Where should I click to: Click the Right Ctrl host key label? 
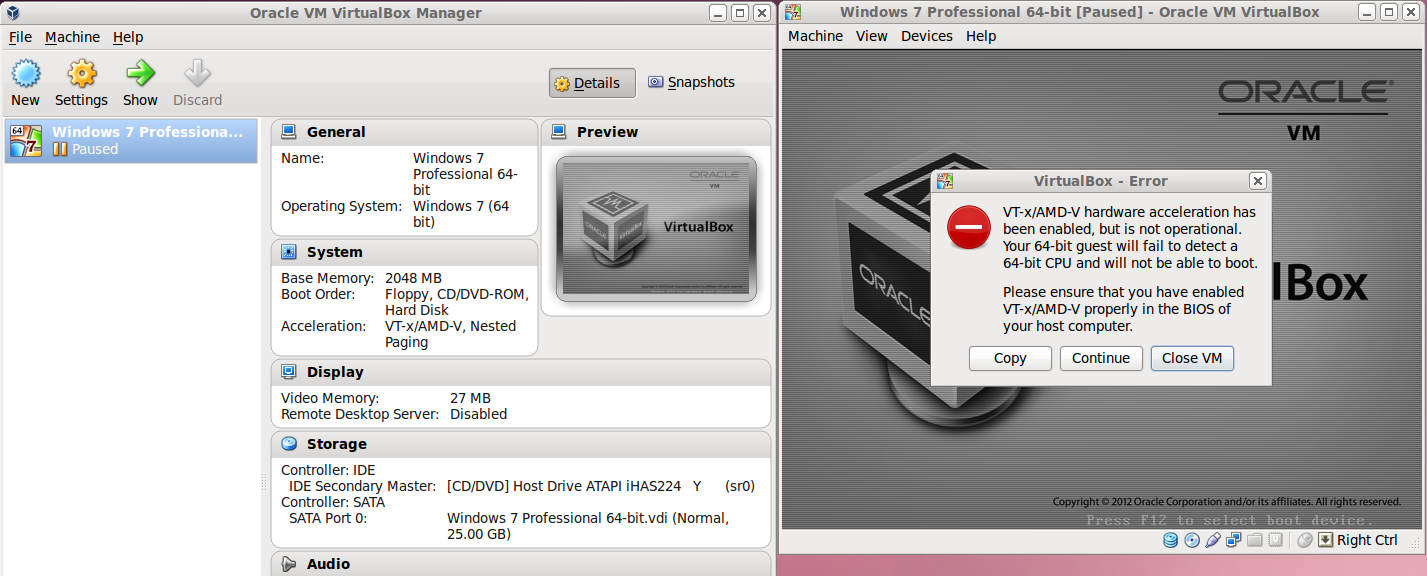1367,540
